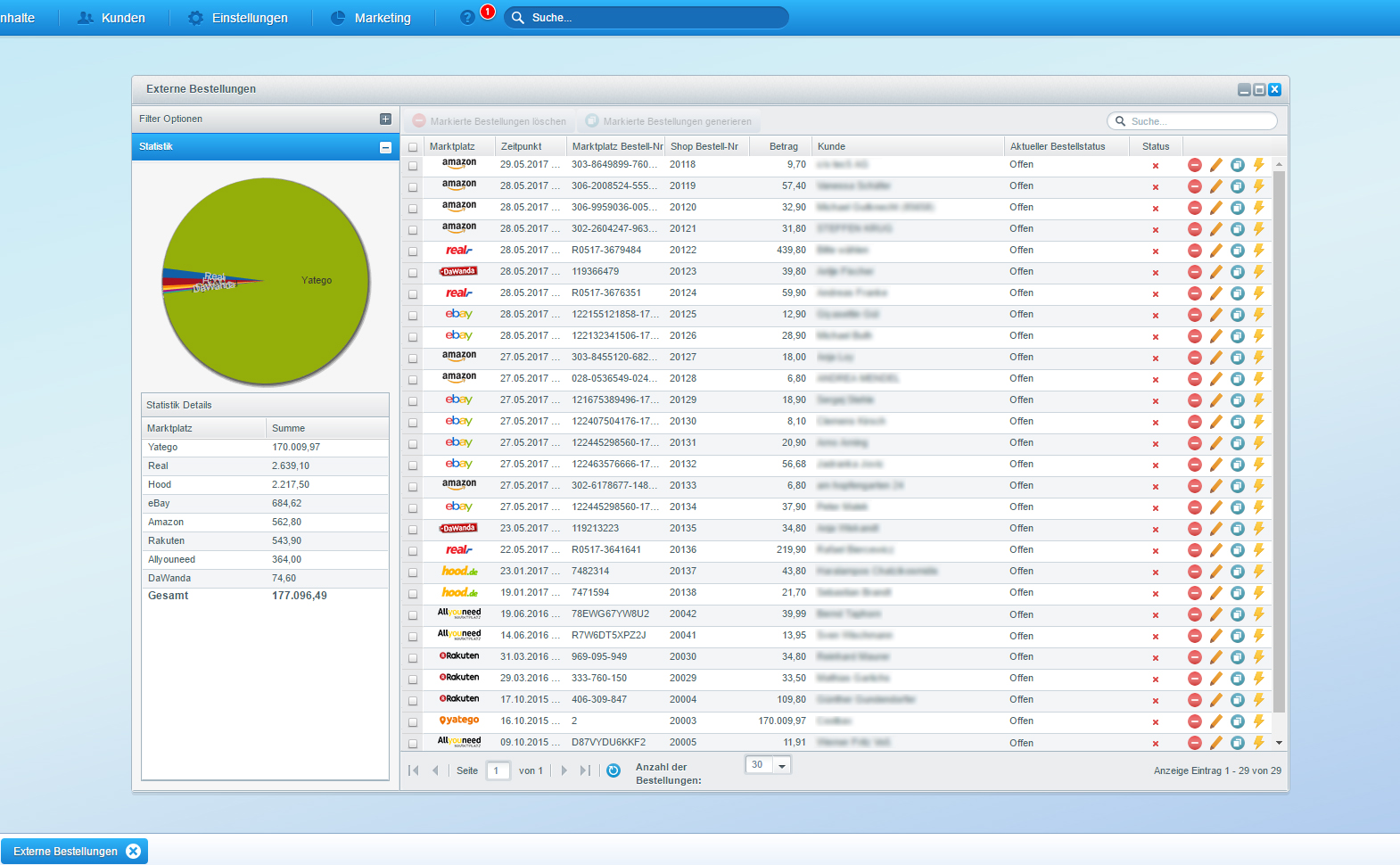The width and height of the screenshot is (1400, 865).
Task: Click pencil edit icon for order 20137
Action: tap(1215, 572)
